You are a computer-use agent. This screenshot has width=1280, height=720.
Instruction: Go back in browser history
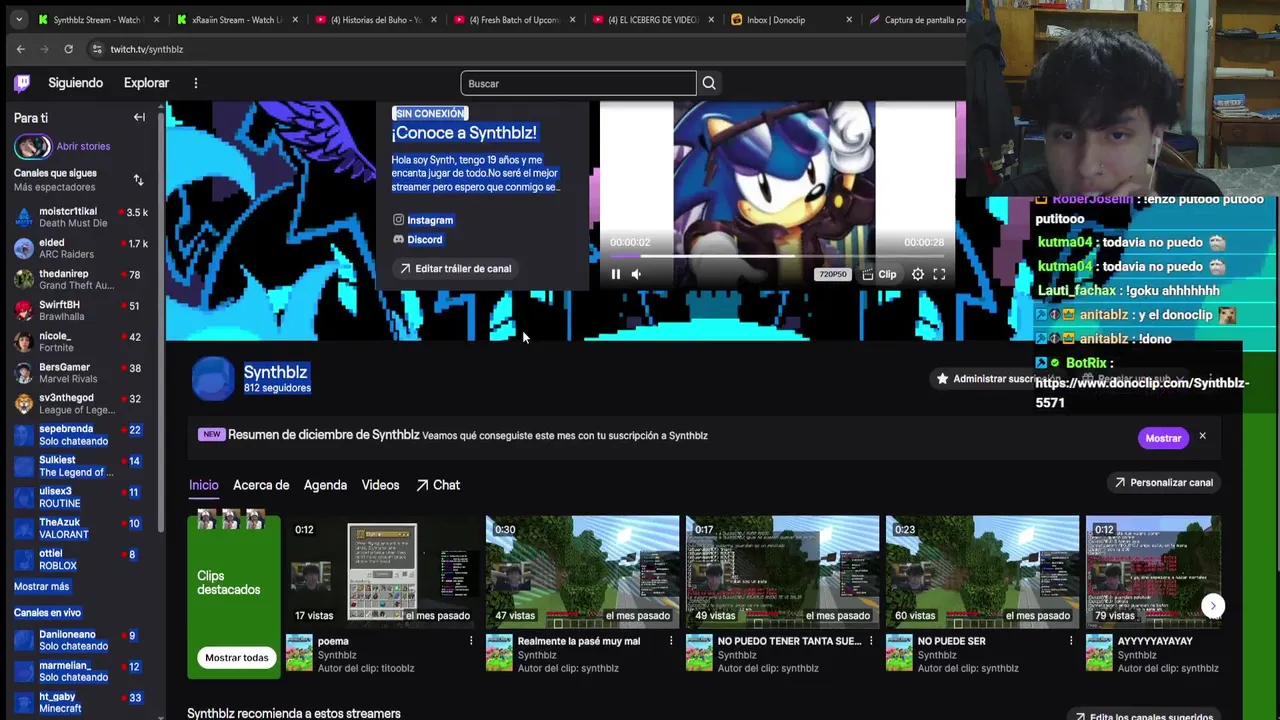20,49
